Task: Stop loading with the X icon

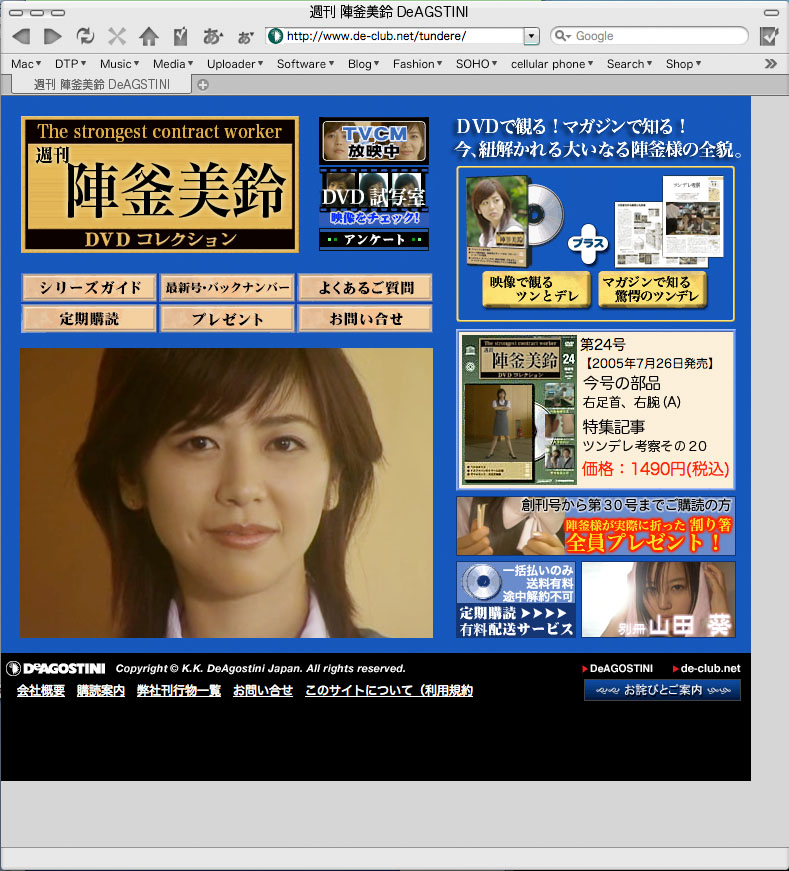Action: pyautogui.click(x=117, y=37)
